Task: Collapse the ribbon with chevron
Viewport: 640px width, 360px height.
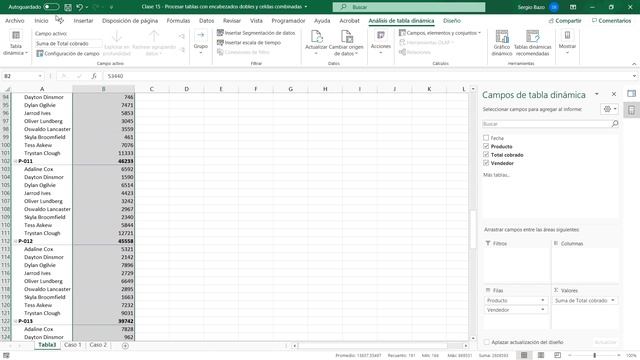Action: tap(634, 64)
